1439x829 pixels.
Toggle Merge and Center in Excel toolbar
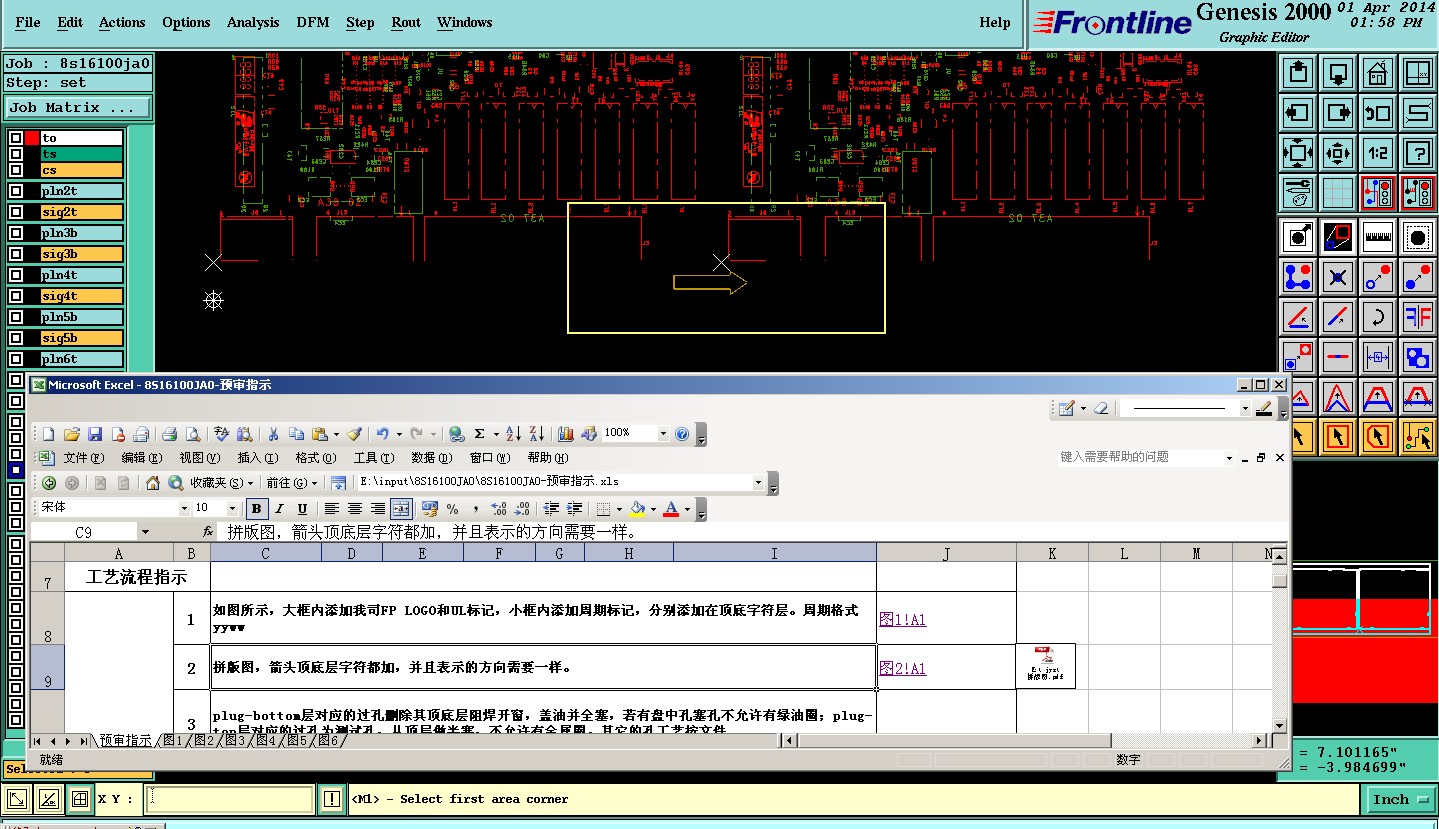pyautogui.click(x=401, y=509)
